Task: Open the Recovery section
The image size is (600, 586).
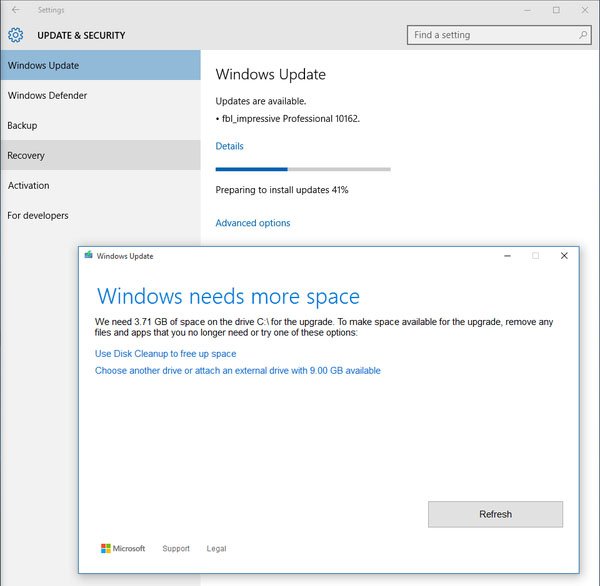Action: 100,155
